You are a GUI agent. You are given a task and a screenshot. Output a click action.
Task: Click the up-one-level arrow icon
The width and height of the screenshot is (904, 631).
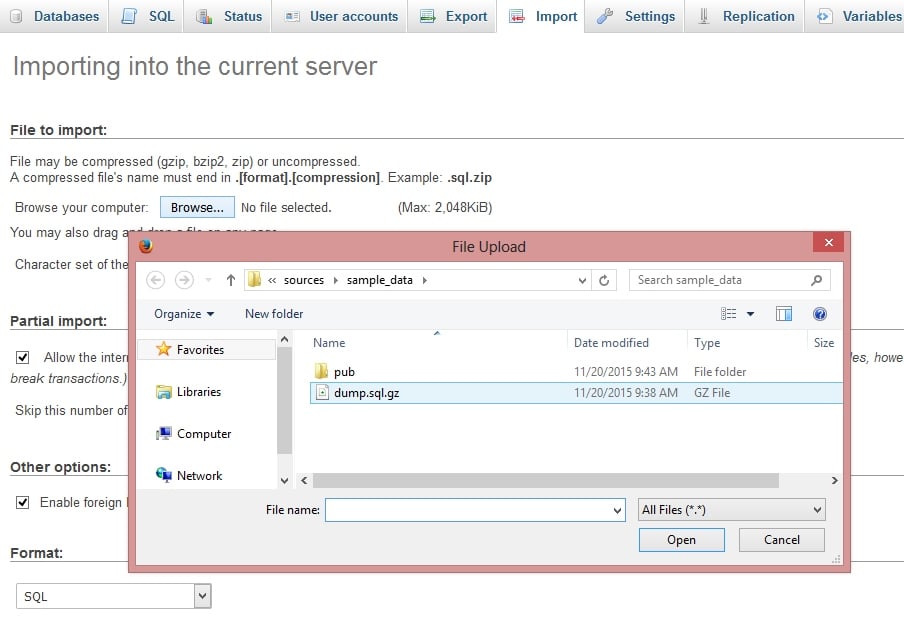231,280
